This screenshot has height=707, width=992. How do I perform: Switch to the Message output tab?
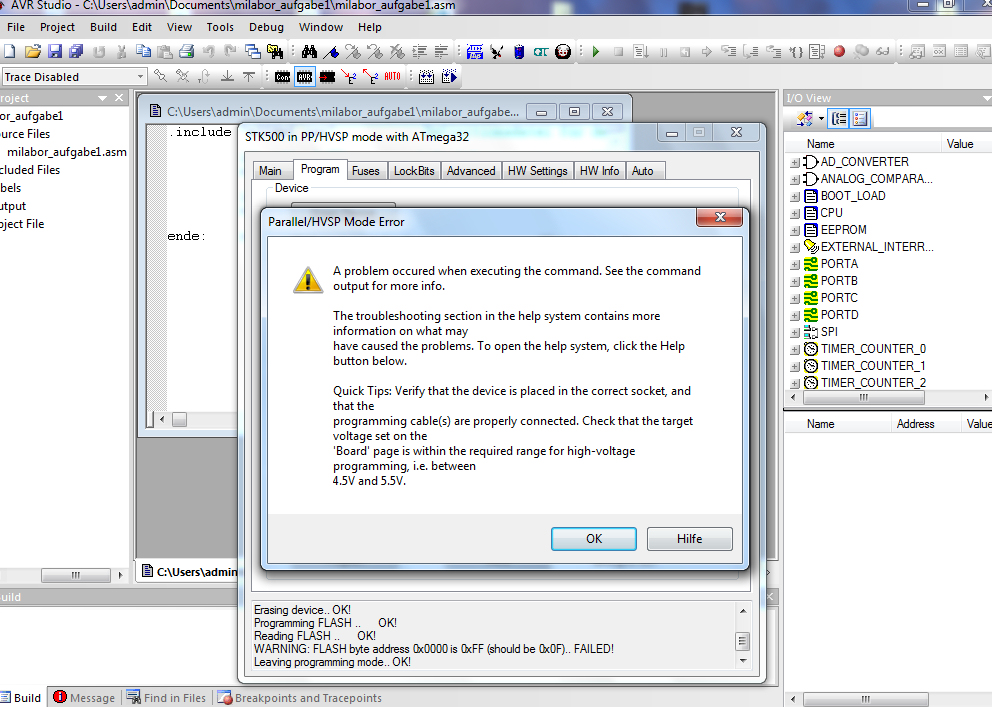[85, 698]
